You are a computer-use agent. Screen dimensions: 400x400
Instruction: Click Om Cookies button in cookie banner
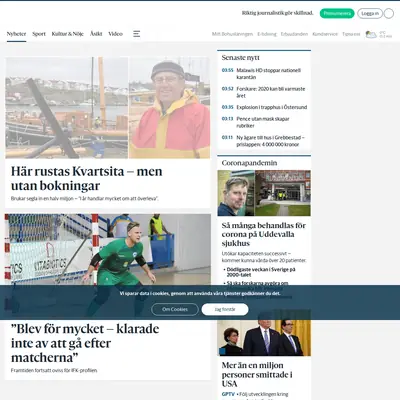click(x=175, y=309)
